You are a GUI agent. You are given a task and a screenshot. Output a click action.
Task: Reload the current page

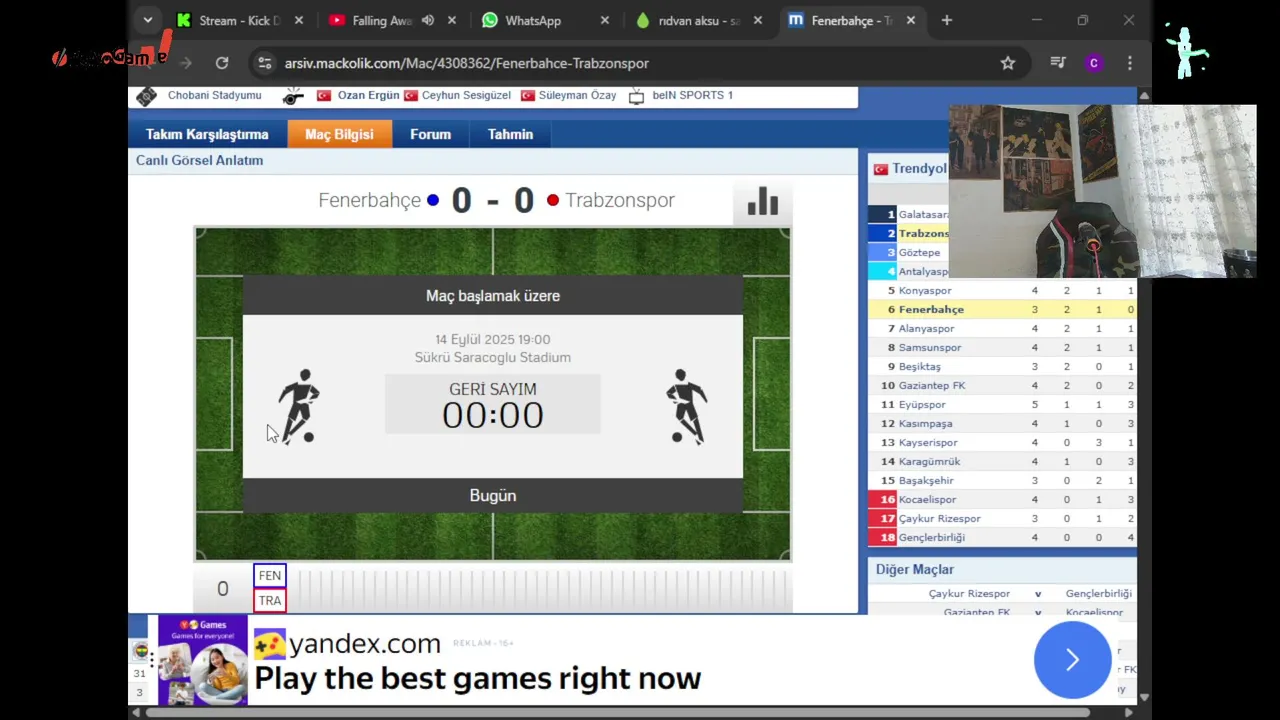click(222, 63)
